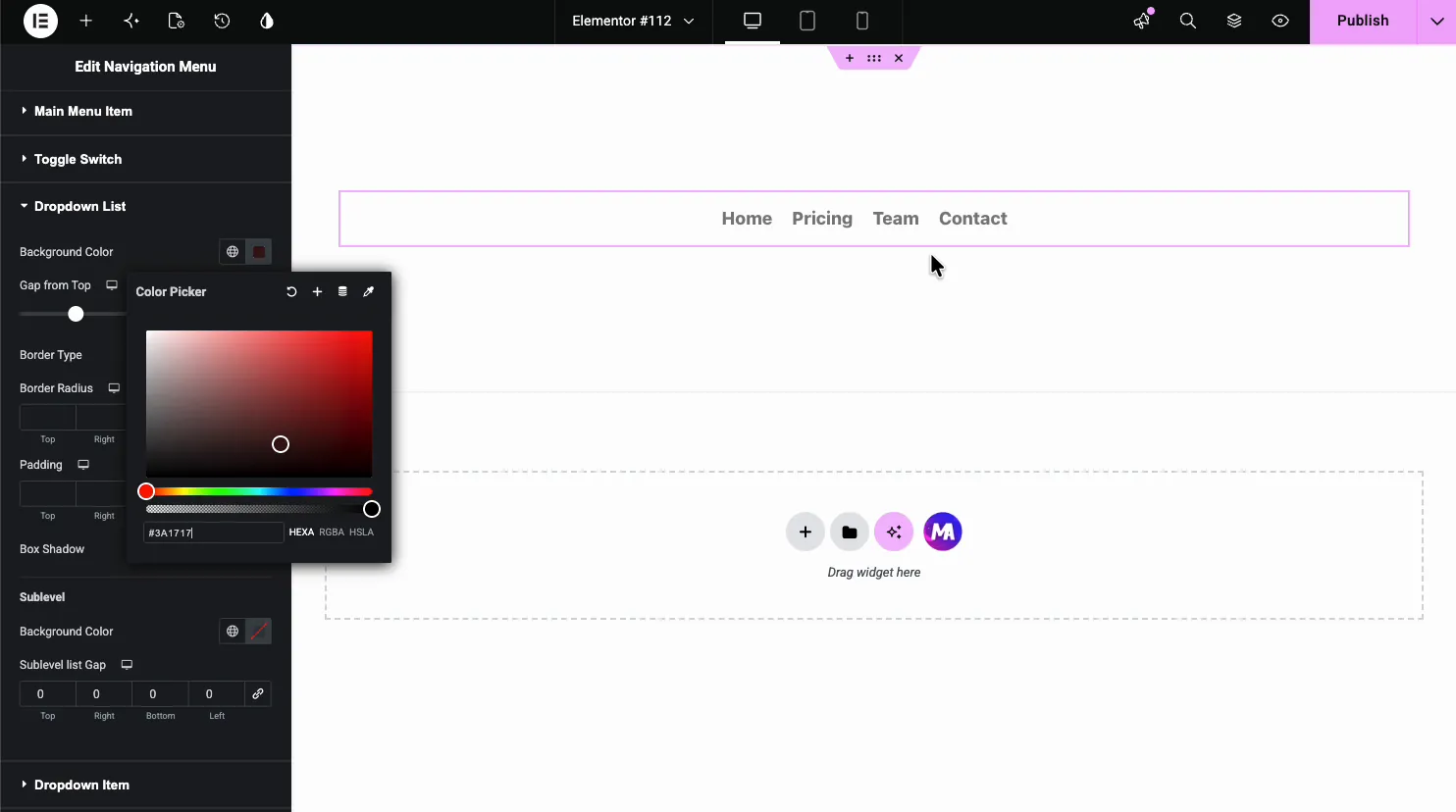This screenshot has height=812, width=1456.
Task: Click the Home menu link on canvas
Action: (747, 219)
